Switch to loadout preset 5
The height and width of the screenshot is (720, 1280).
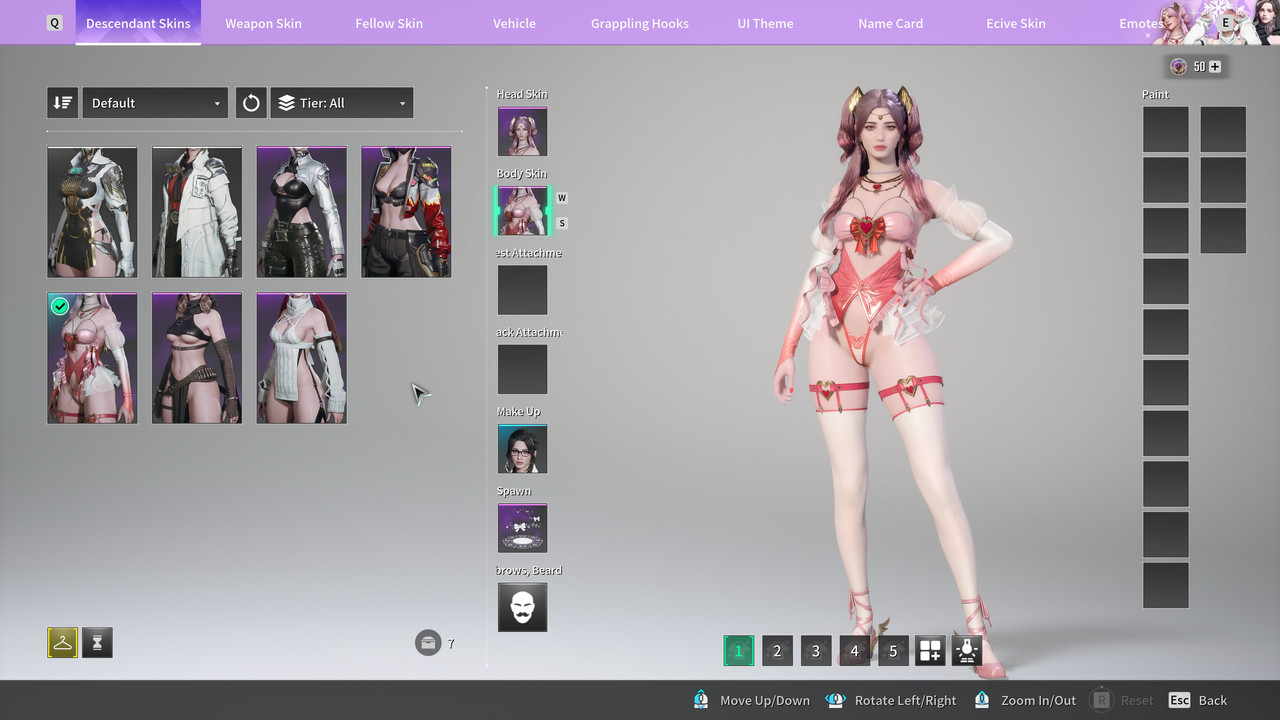click(x=893, y=651)
